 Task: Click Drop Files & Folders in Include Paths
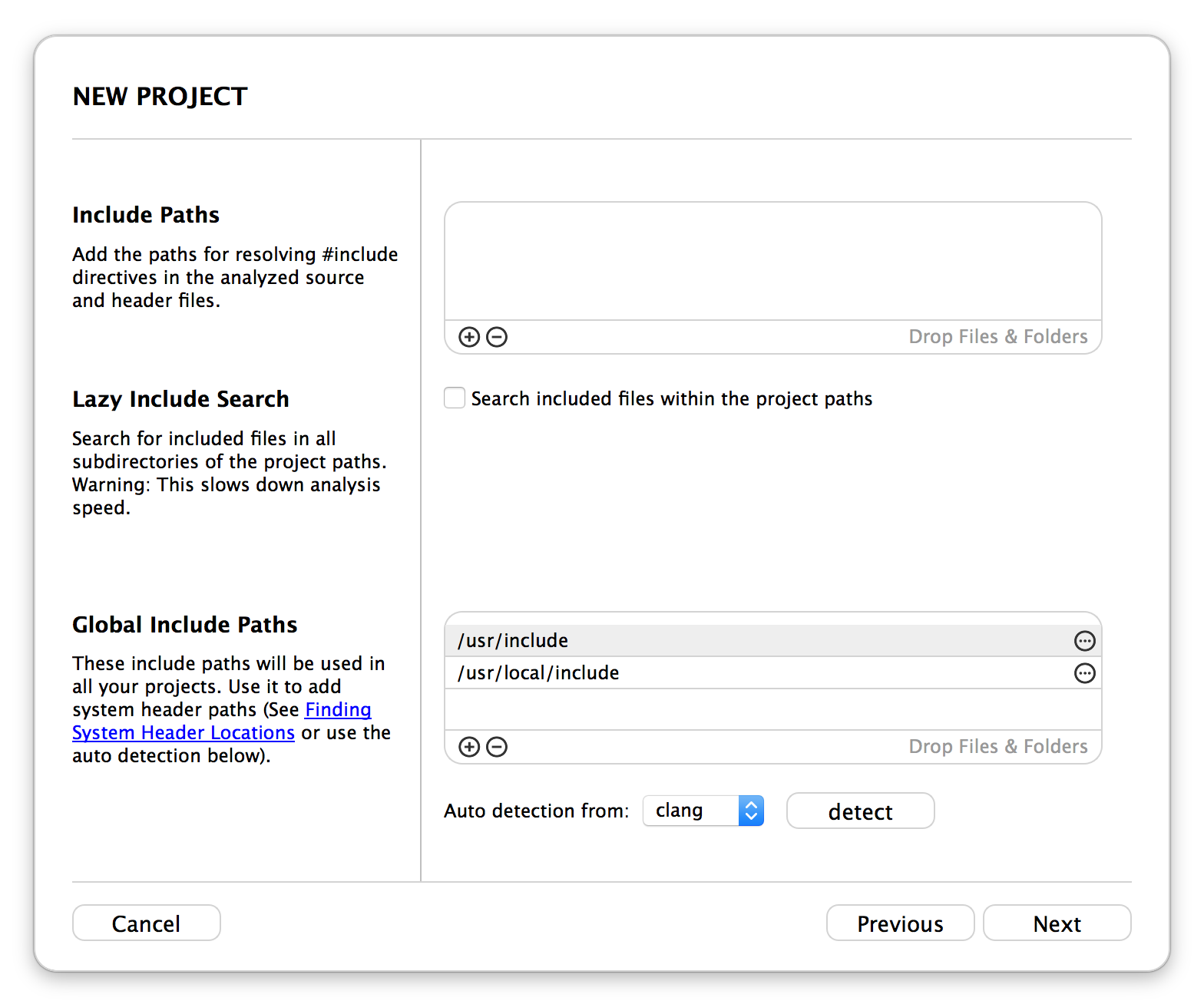998,337
